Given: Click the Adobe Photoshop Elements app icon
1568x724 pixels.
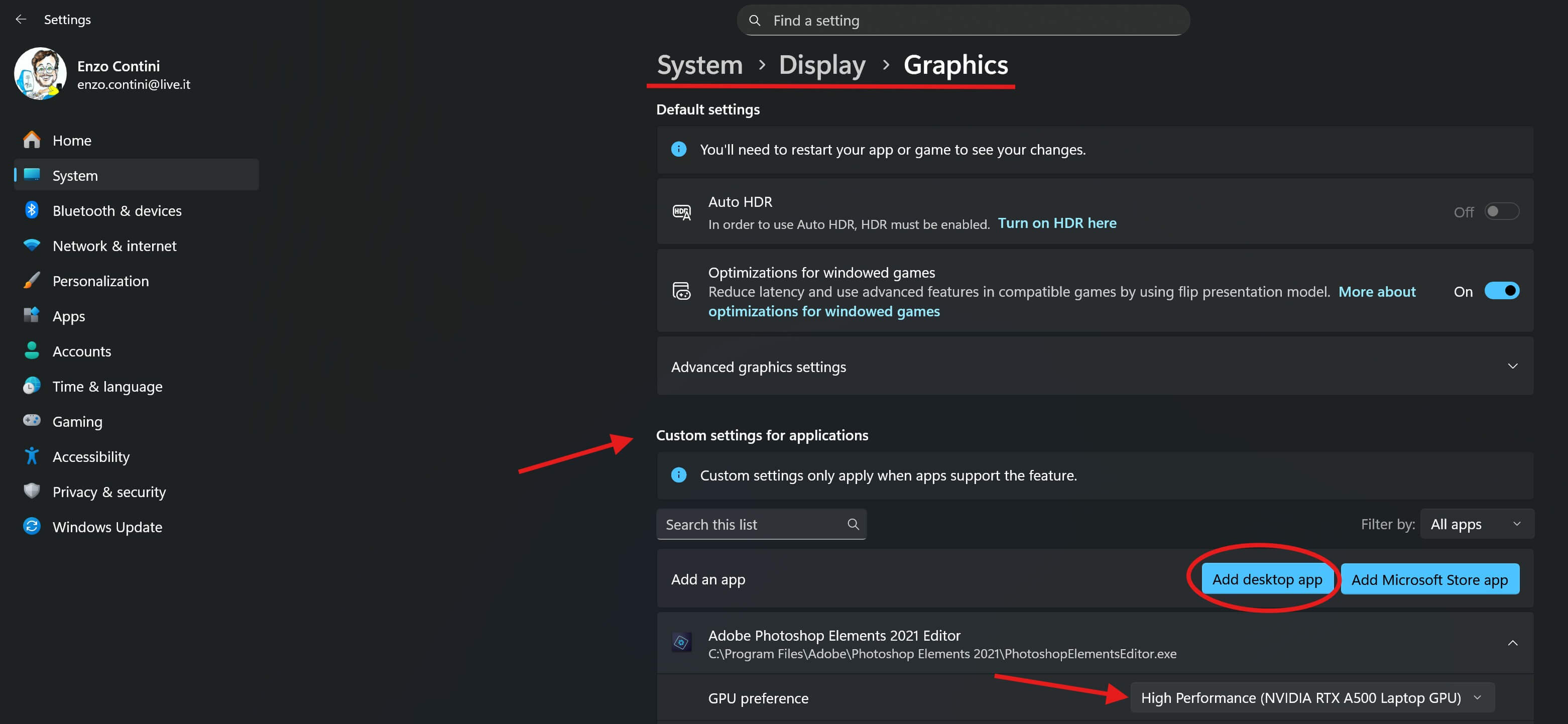Looking at the screenshot, I should [681, 642].
